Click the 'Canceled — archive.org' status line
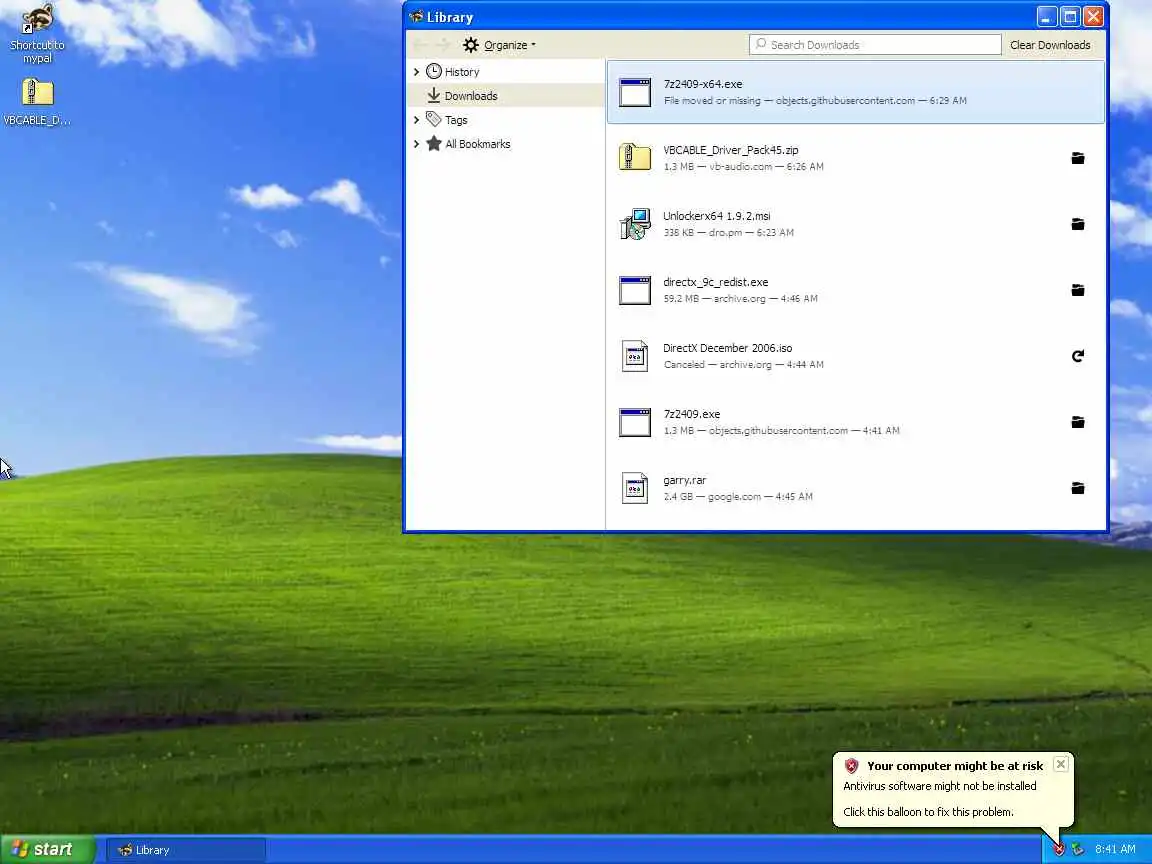The image size is (1152, 864). point(744,365)
